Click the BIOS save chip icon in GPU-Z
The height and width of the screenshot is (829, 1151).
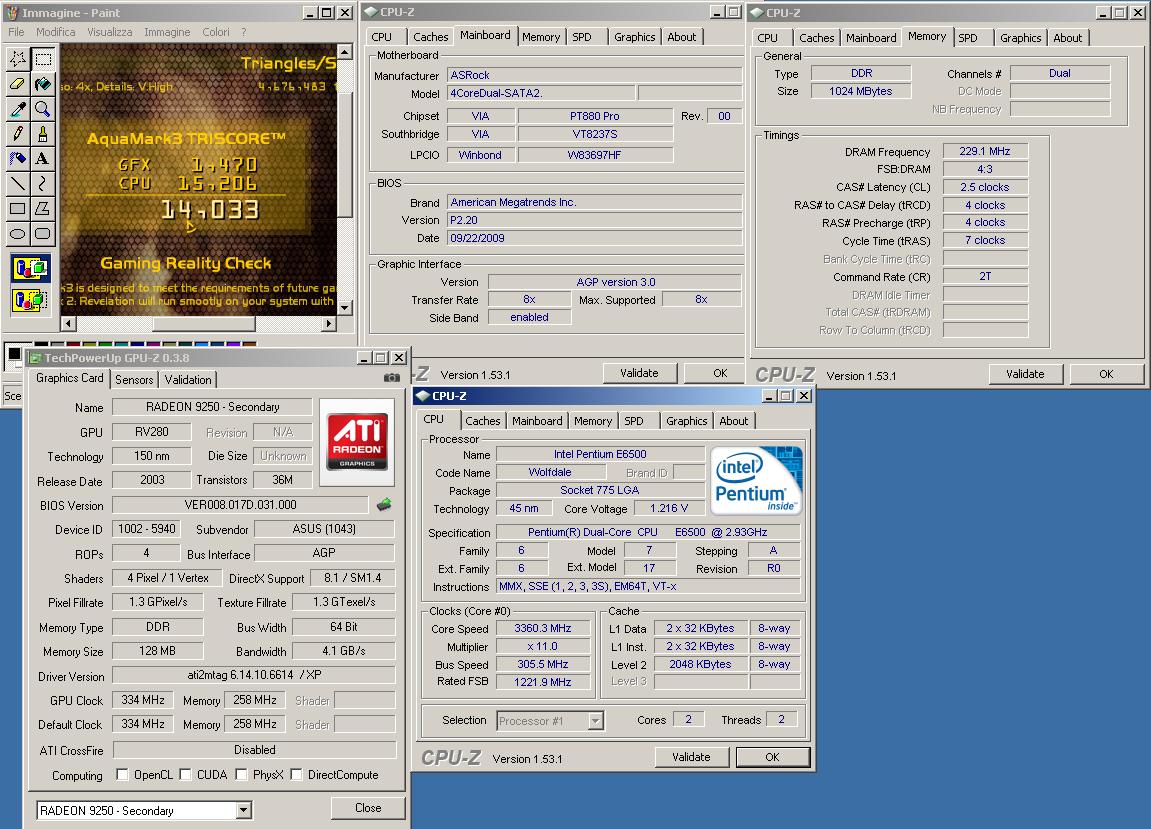coord(384,504)
